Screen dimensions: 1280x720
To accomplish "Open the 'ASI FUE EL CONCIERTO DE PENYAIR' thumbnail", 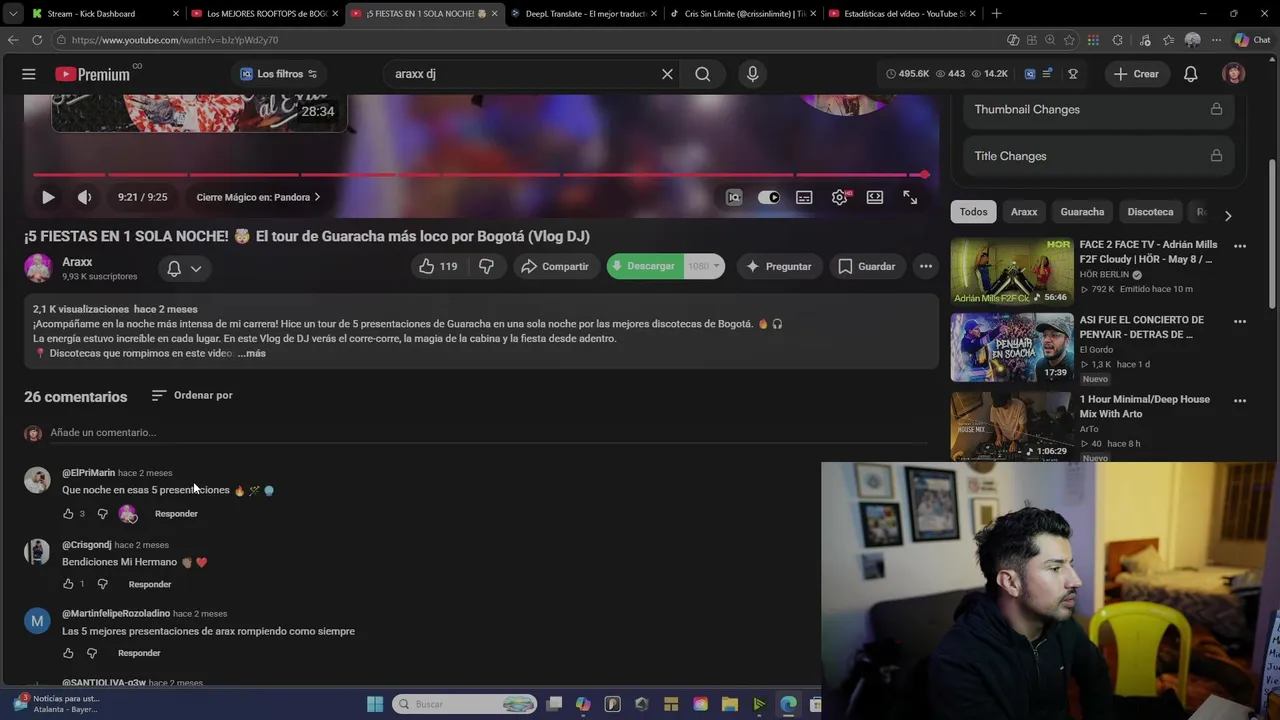I will pos(1011,347).
